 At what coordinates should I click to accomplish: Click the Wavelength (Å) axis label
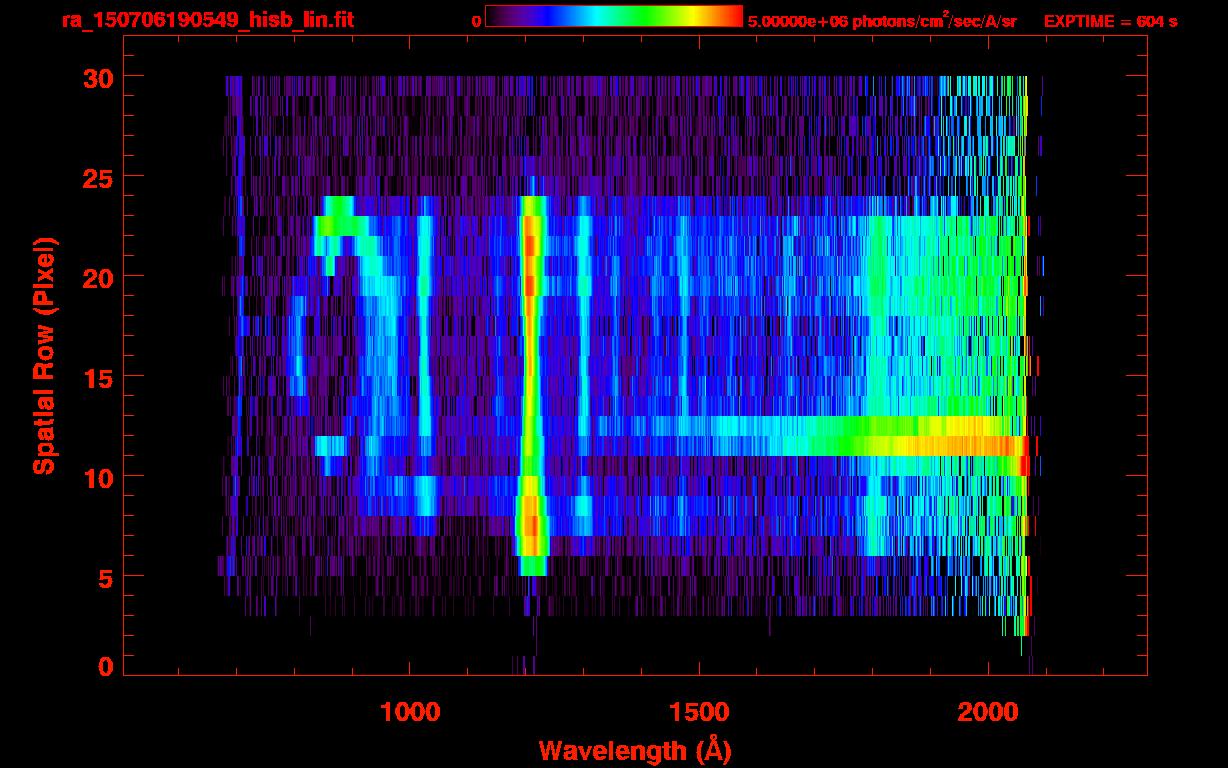point(630,750)
